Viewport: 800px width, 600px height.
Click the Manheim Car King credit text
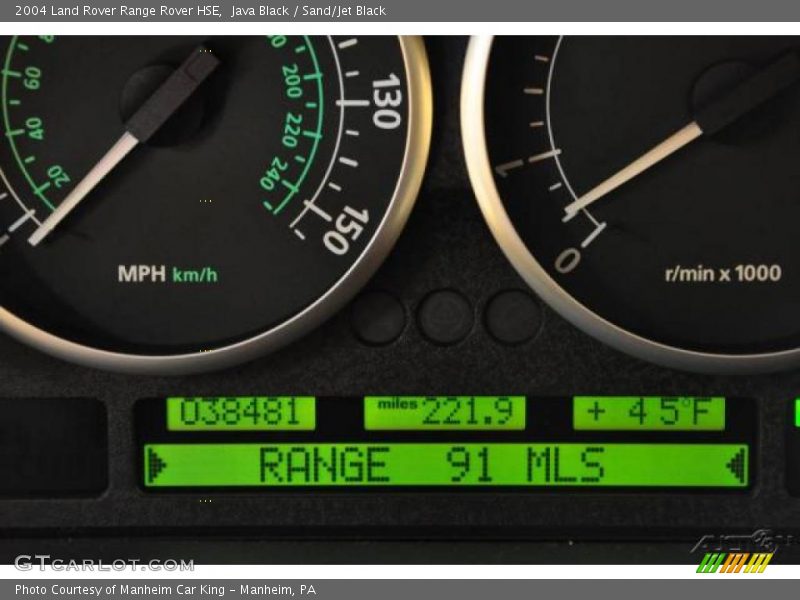[x=165, y=589]
